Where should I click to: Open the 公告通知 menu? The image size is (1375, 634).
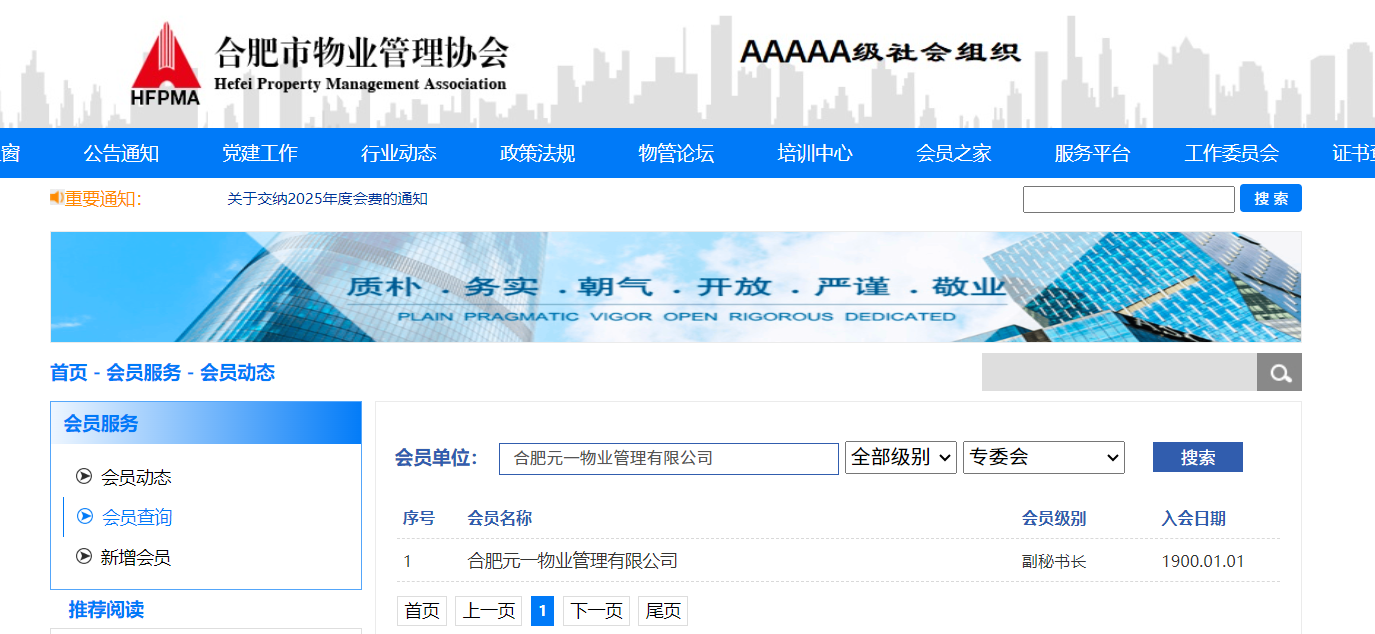click(x=121, y=153)
